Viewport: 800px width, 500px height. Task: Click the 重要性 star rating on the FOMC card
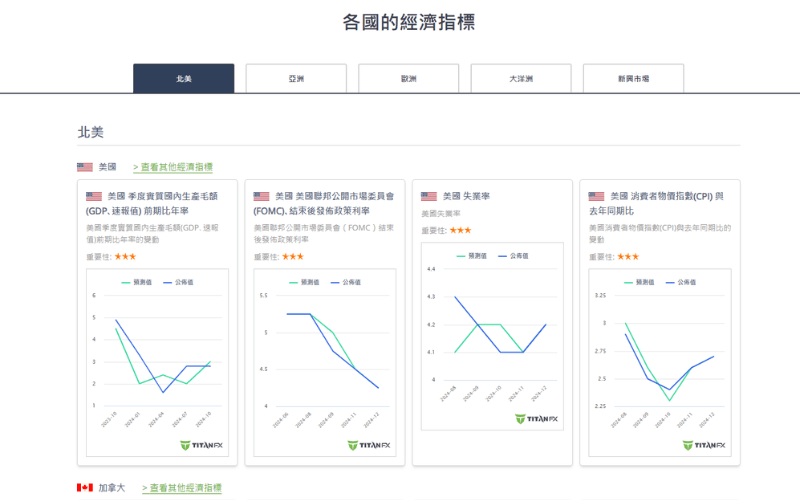pos(292,257)
